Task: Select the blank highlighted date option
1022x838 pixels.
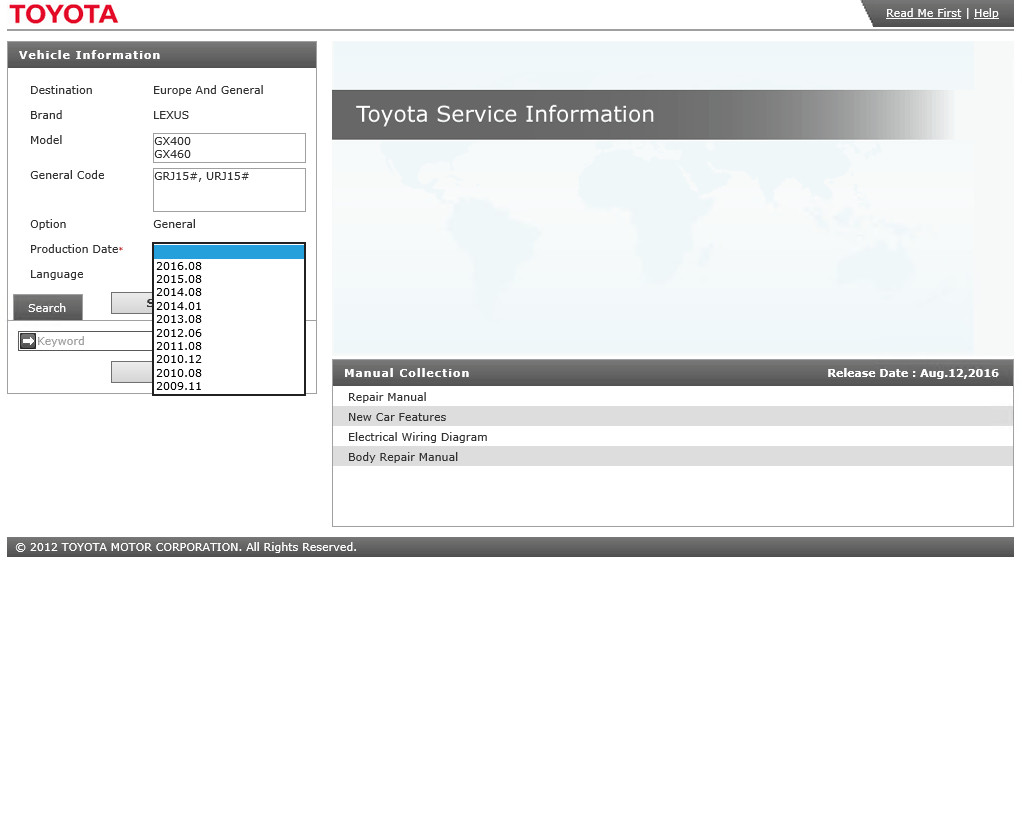Action: tap(229, 252)
